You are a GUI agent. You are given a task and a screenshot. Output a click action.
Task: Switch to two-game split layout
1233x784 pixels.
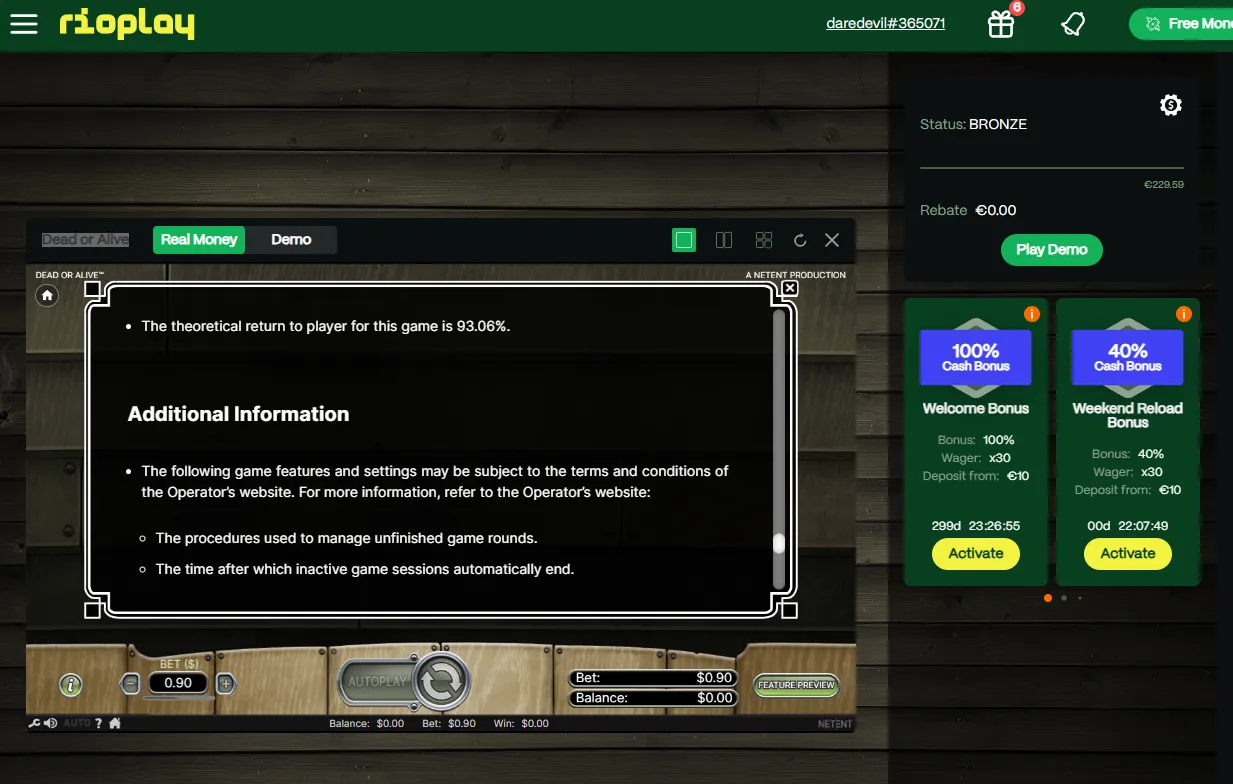(724, 240)
